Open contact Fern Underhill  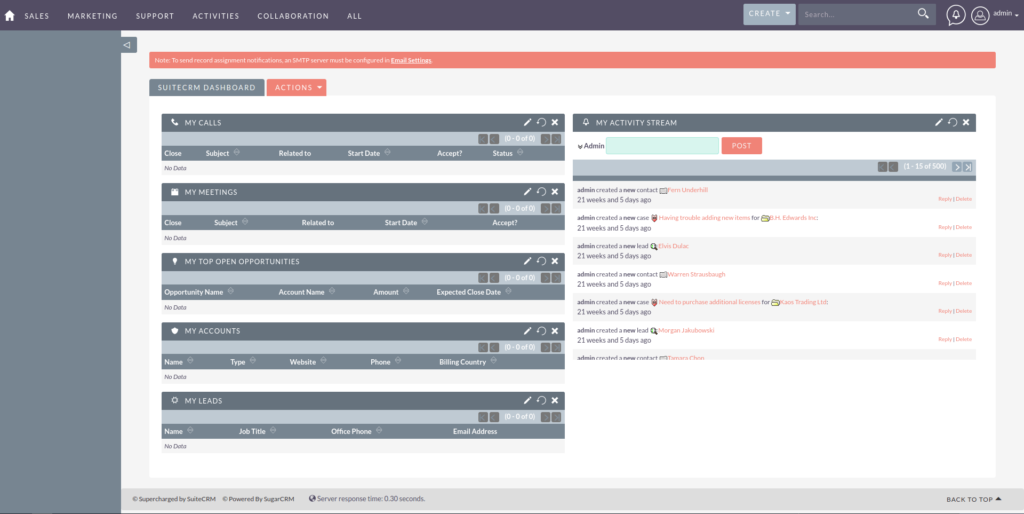click(x=687, y=190)
